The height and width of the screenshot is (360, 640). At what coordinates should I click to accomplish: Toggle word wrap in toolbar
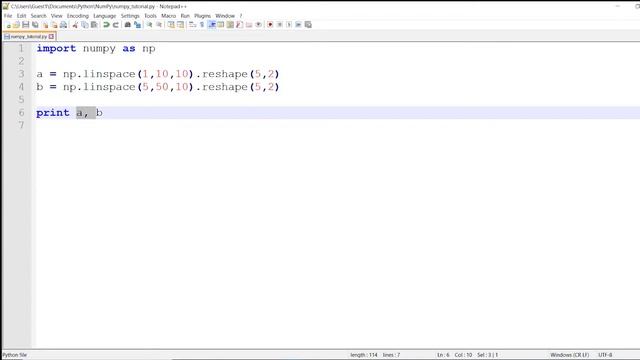coord(193,25)
